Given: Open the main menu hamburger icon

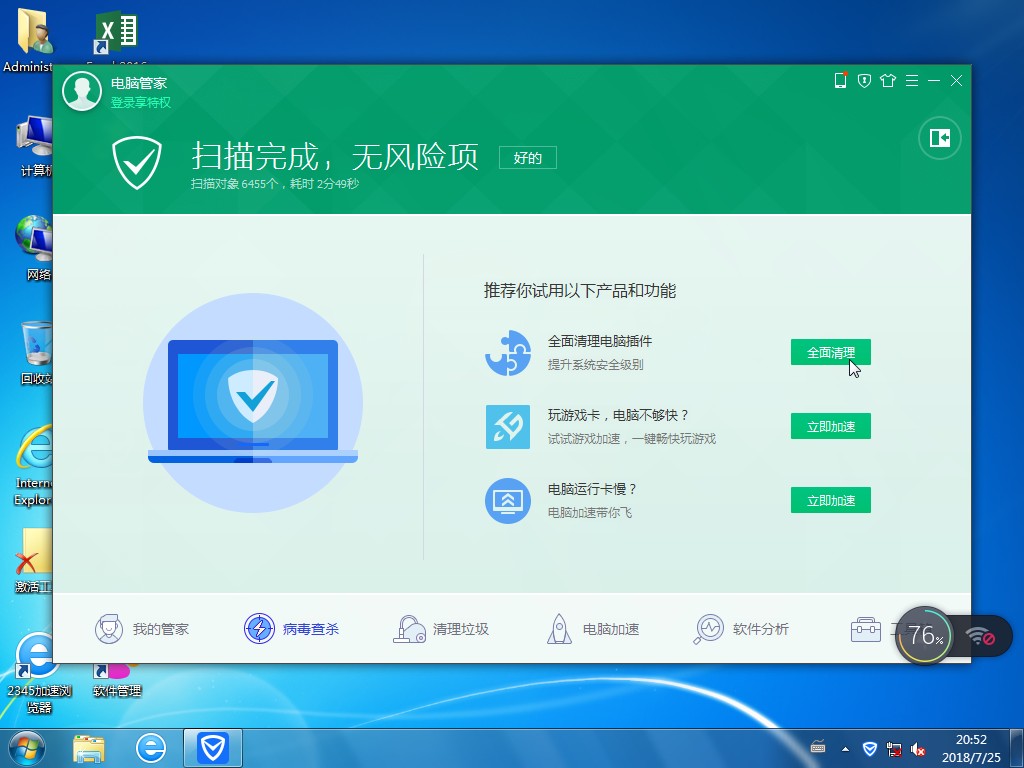Looking at the screenshot, I should pos(912,80).
